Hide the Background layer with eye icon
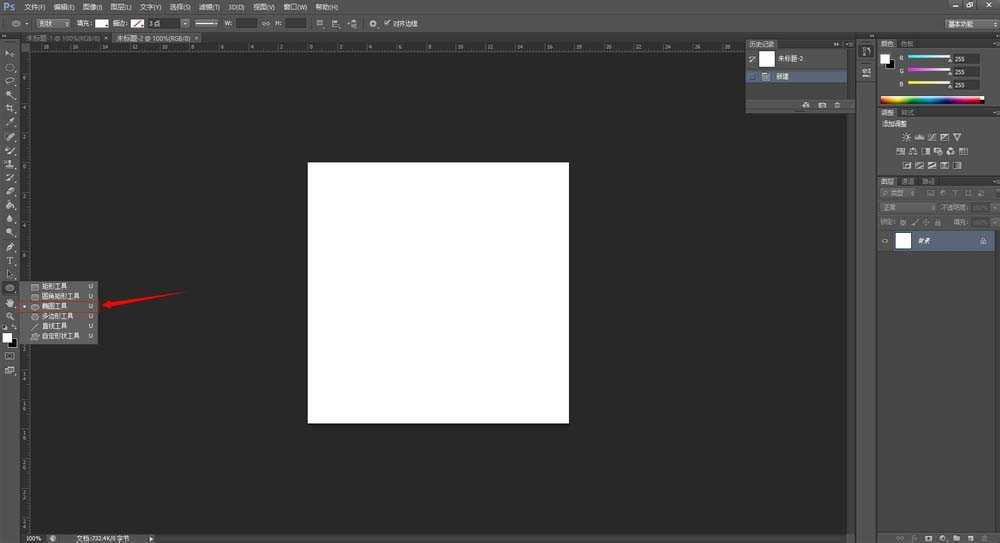 tap(885, 241)
